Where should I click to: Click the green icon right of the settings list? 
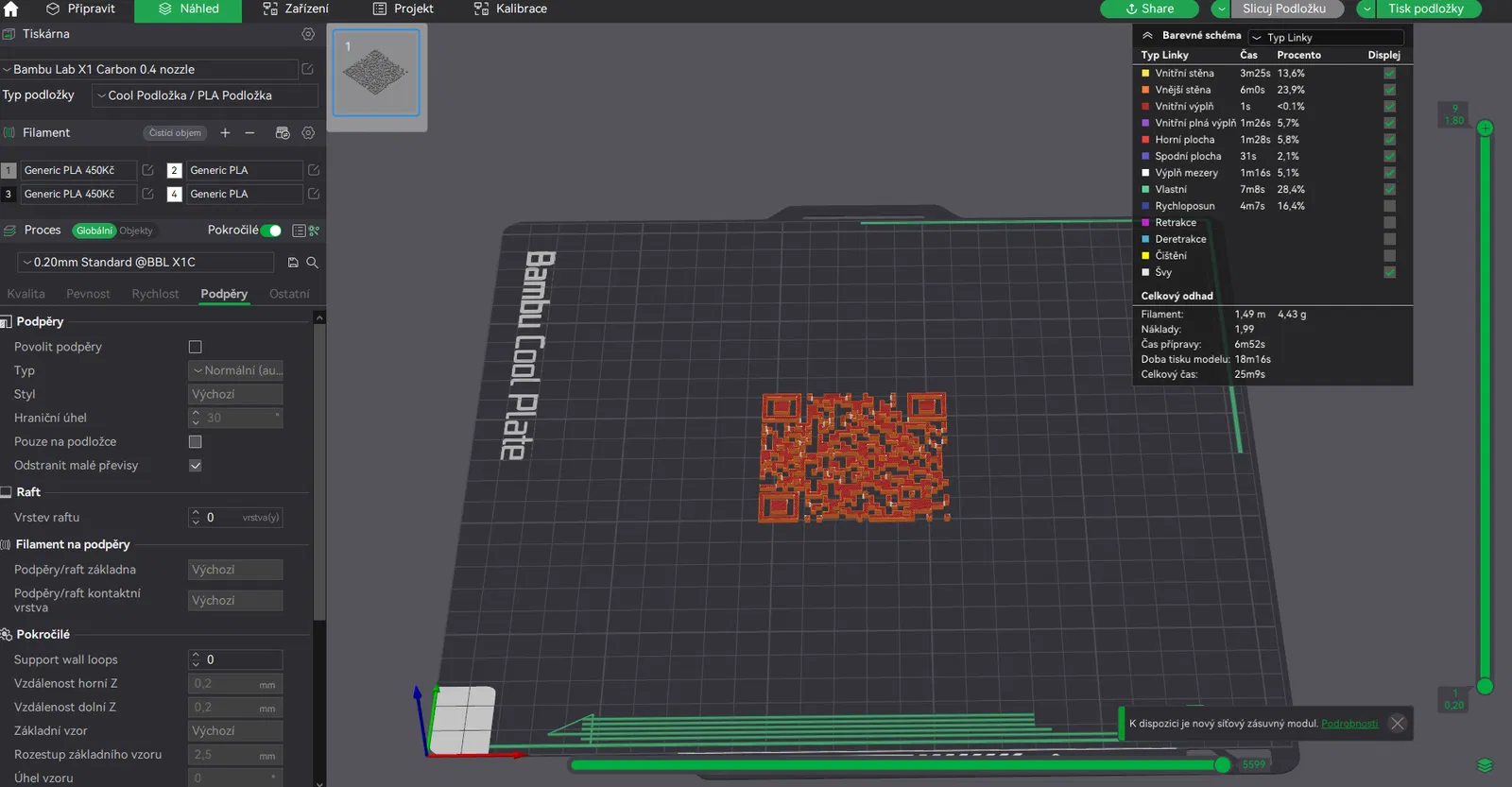coord(314,231)
